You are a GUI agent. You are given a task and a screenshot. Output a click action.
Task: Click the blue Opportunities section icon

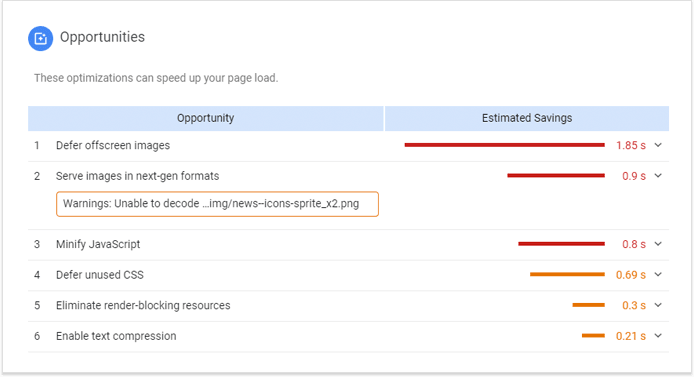[41, 38]
